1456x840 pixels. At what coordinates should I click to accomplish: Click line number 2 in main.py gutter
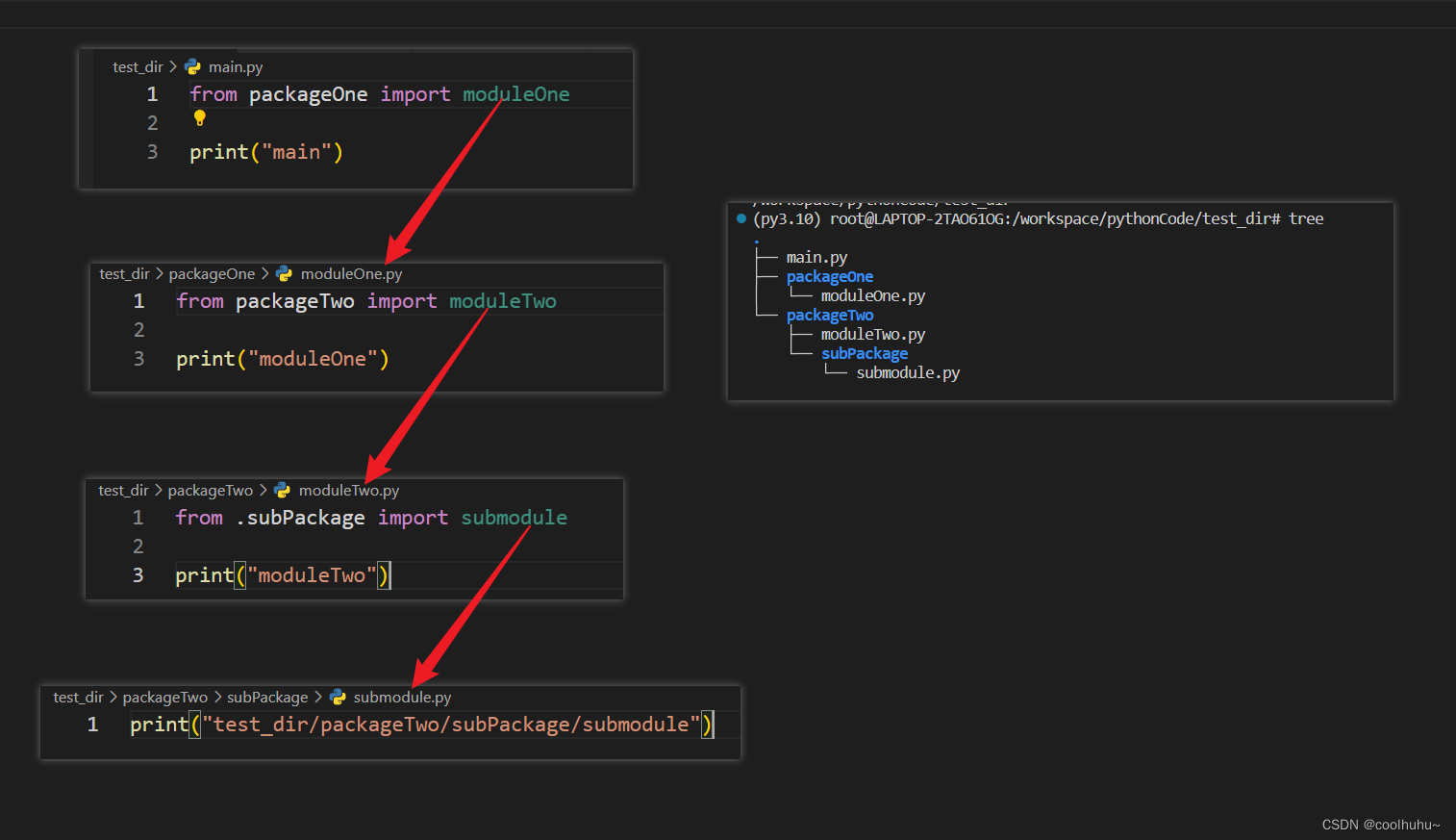(152, 123)
